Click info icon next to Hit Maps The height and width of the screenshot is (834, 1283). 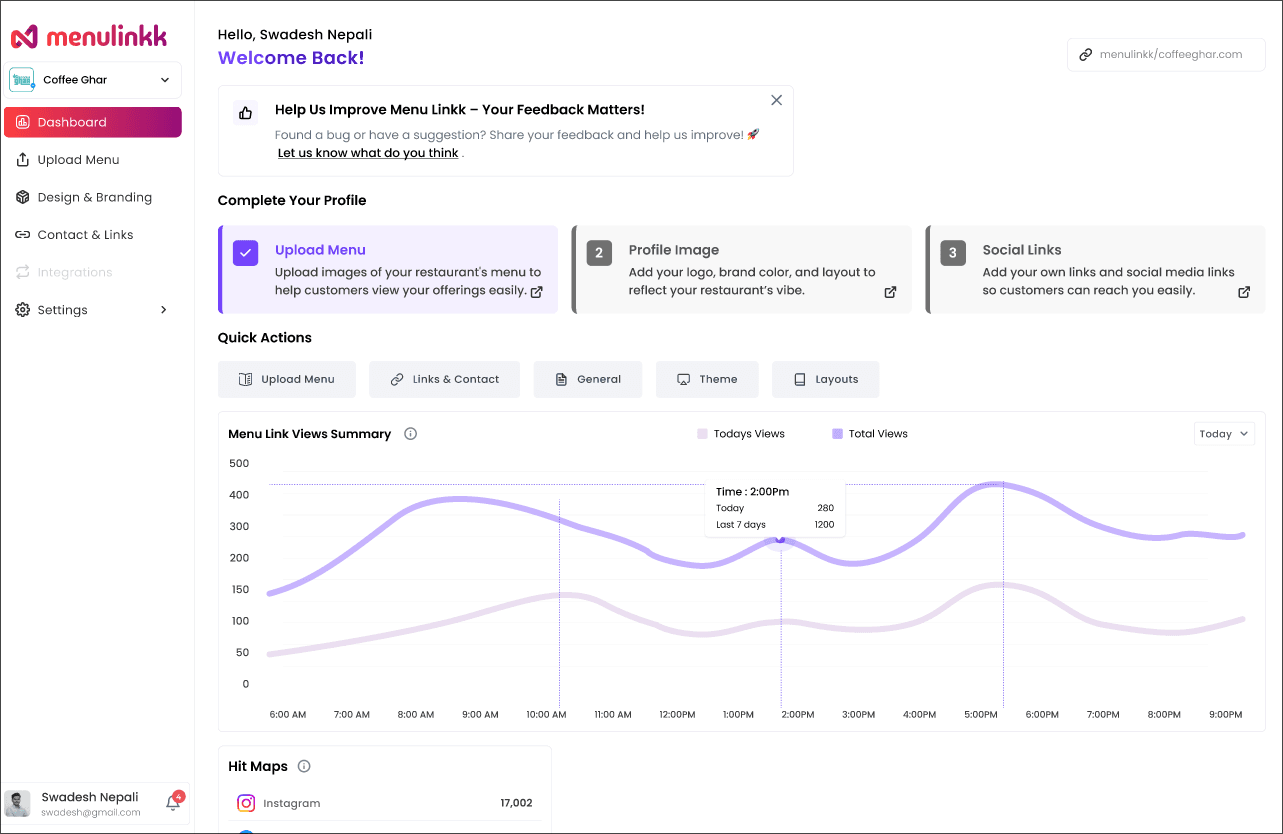tap(304, 766)
